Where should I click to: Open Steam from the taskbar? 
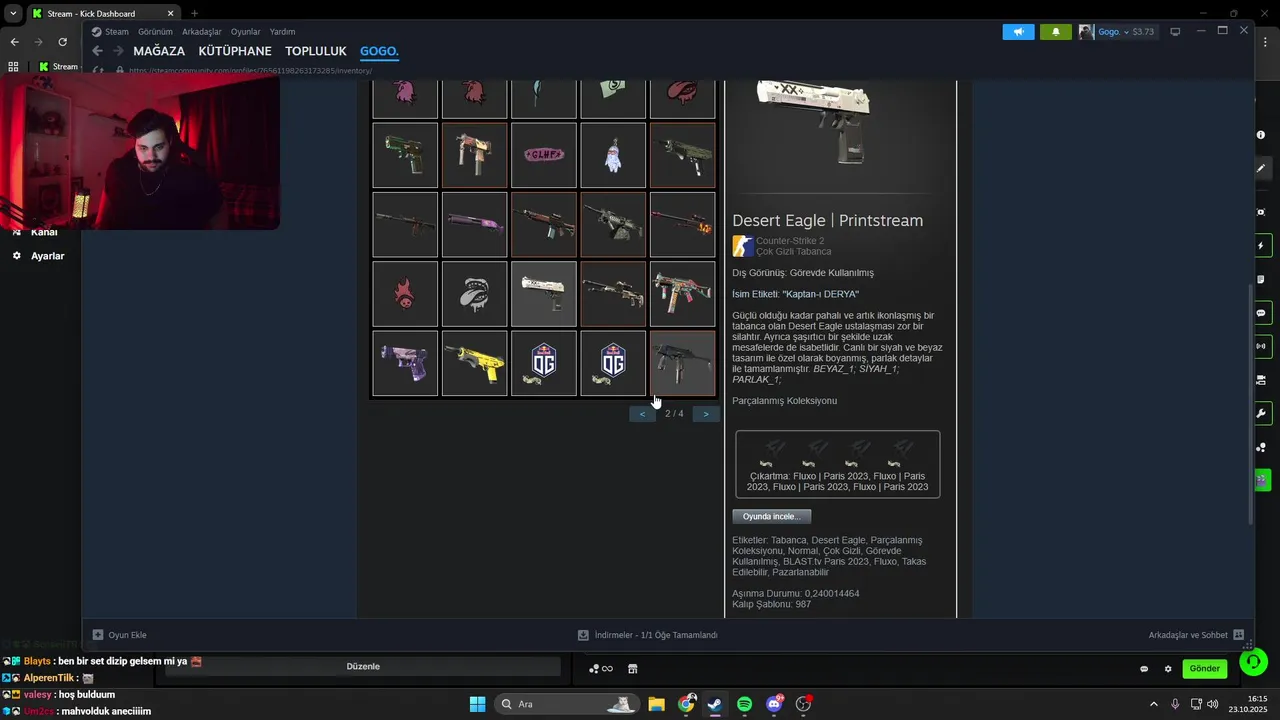pos(715,704)
